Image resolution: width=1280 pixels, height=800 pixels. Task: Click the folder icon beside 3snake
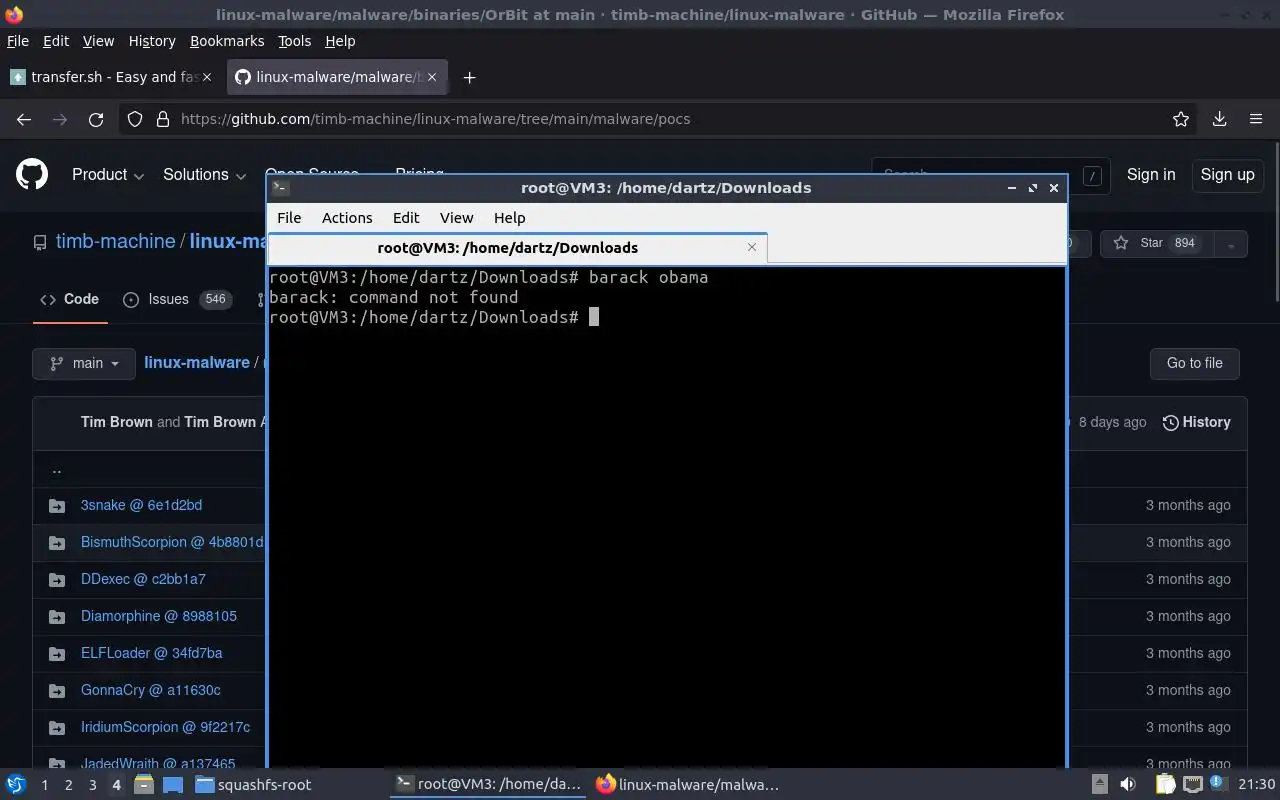pyautogui.click(x=57, y=506)
